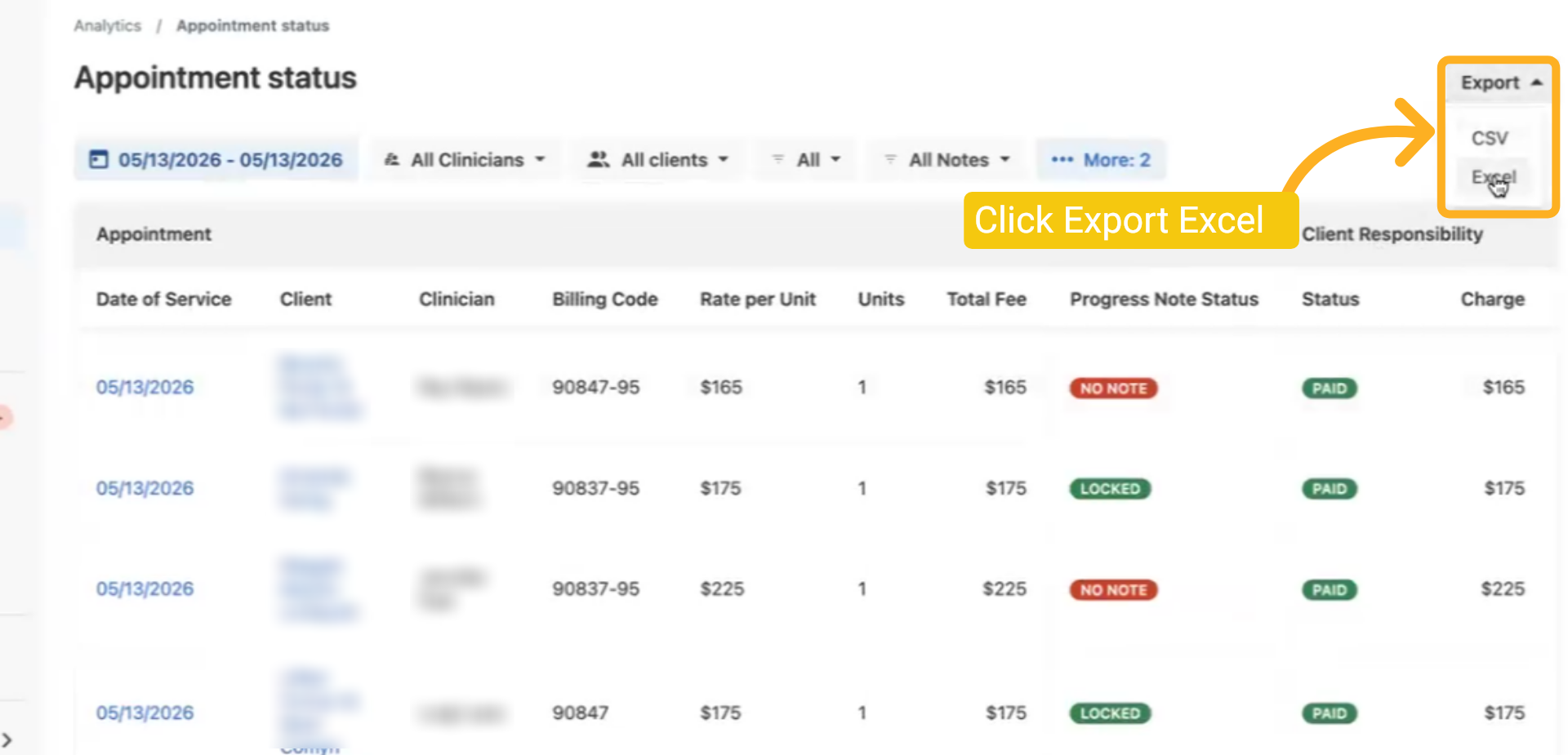Click LOCKED badge in 90847 row
This screenshot has width=1568, height=755.
pos(1111,713)
